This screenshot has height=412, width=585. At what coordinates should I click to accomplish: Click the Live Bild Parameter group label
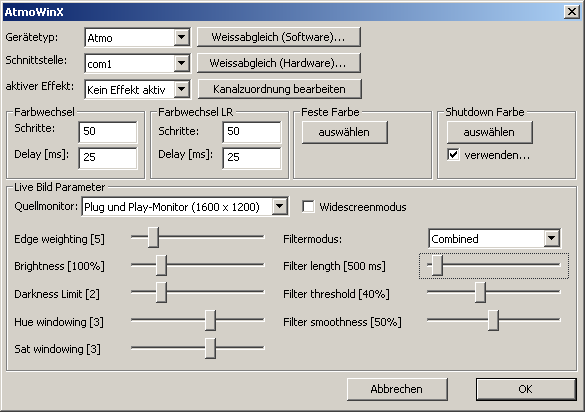point(59,187)
